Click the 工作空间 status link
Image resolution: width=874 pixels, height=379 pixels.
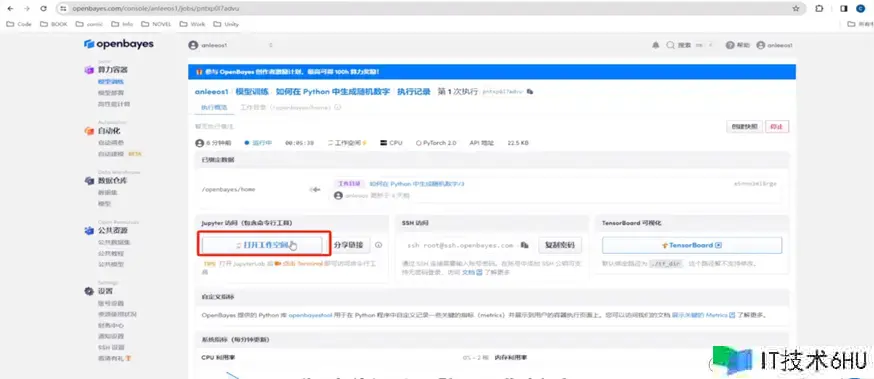[348, 143]
